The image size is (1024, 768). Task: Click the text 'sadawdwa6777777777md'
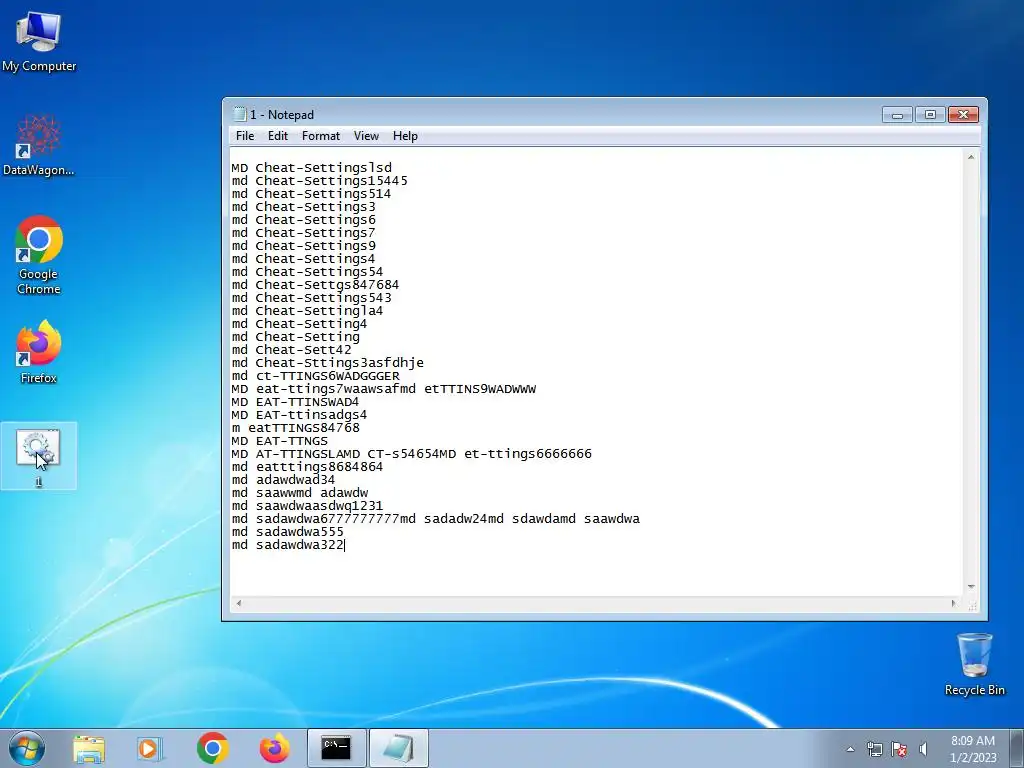pos(336,519)
